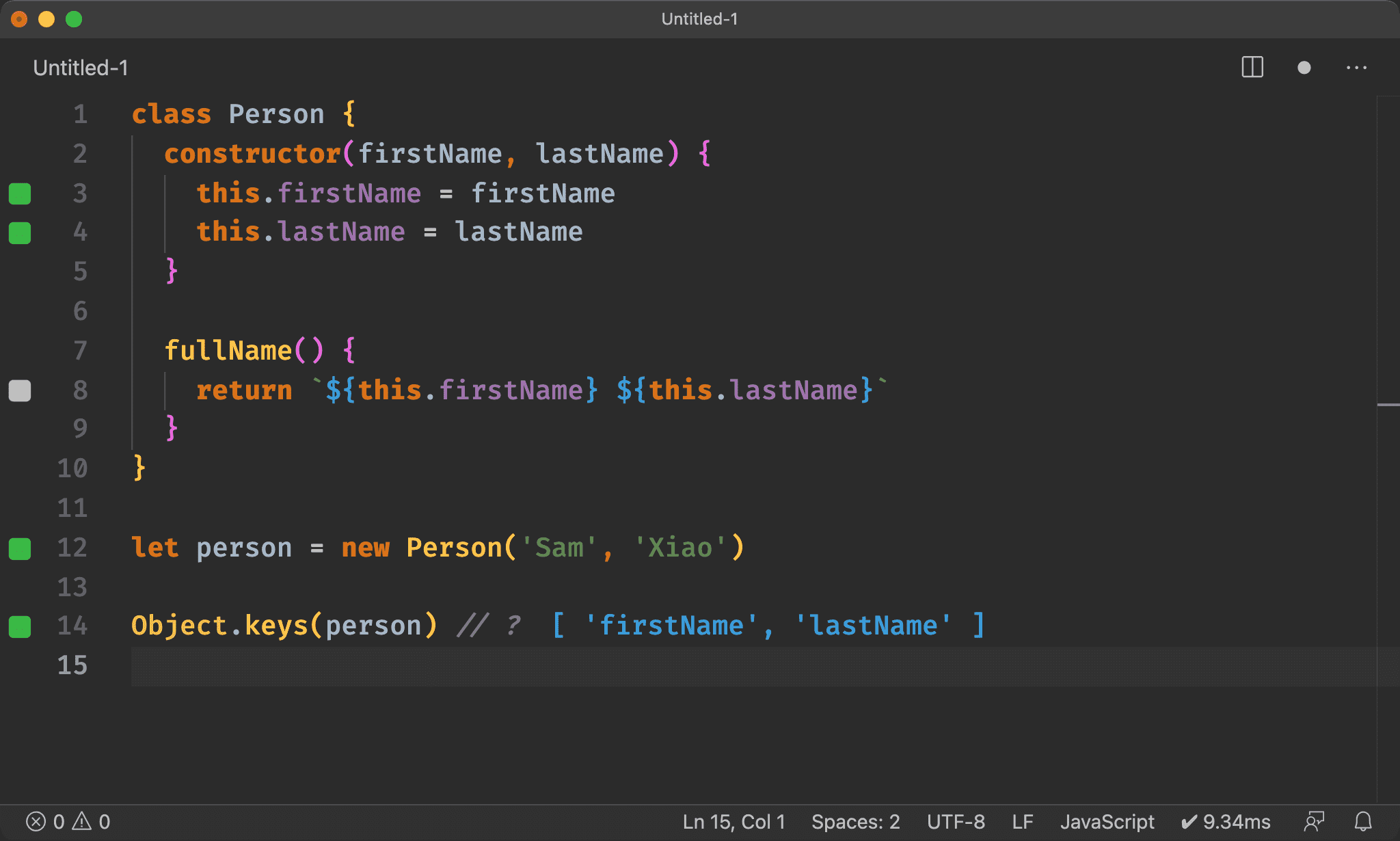Click the scrollbar overview ruler marker
Image resolution: width=1400 pixels, height=841 pixels.
click(x=1388, y=405)
